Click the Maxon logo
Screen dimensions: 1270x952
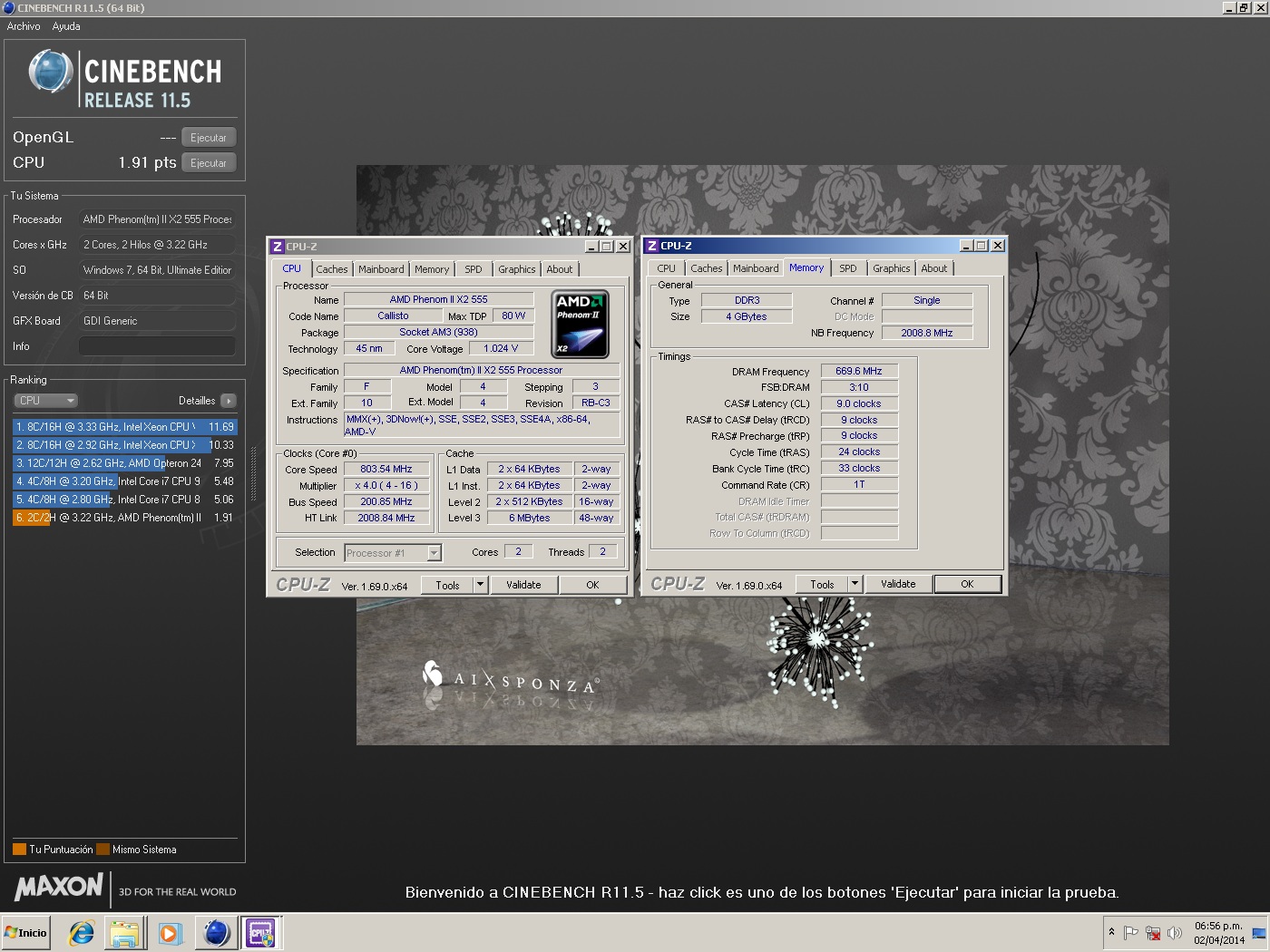tap(59, 887)
